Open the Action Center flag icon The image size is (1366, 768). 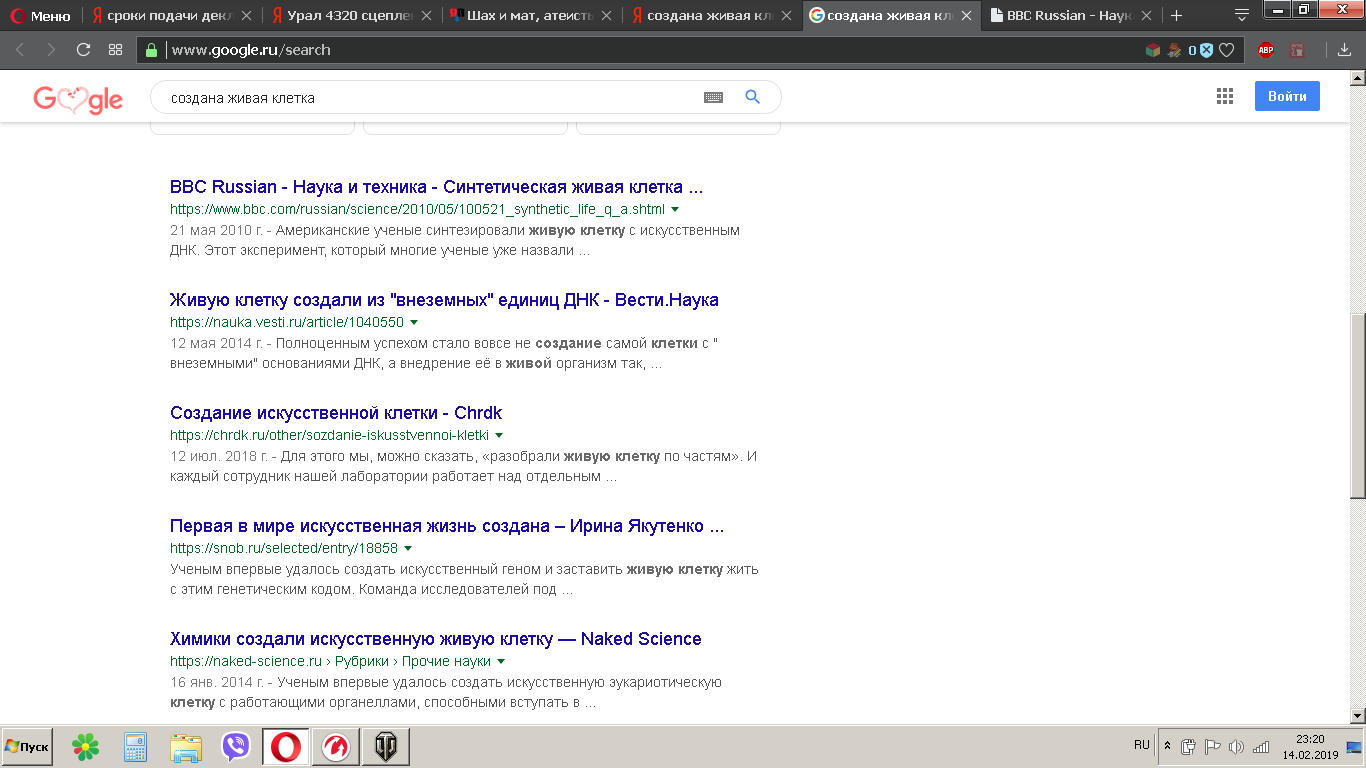tap(1212, 746)
